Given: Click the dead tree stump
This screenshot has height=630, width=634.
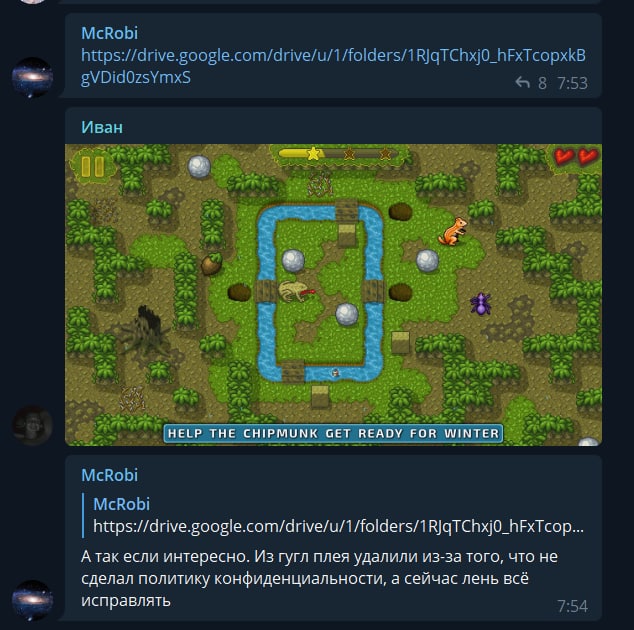Looking at the screenshot, I should coord(146,329).
